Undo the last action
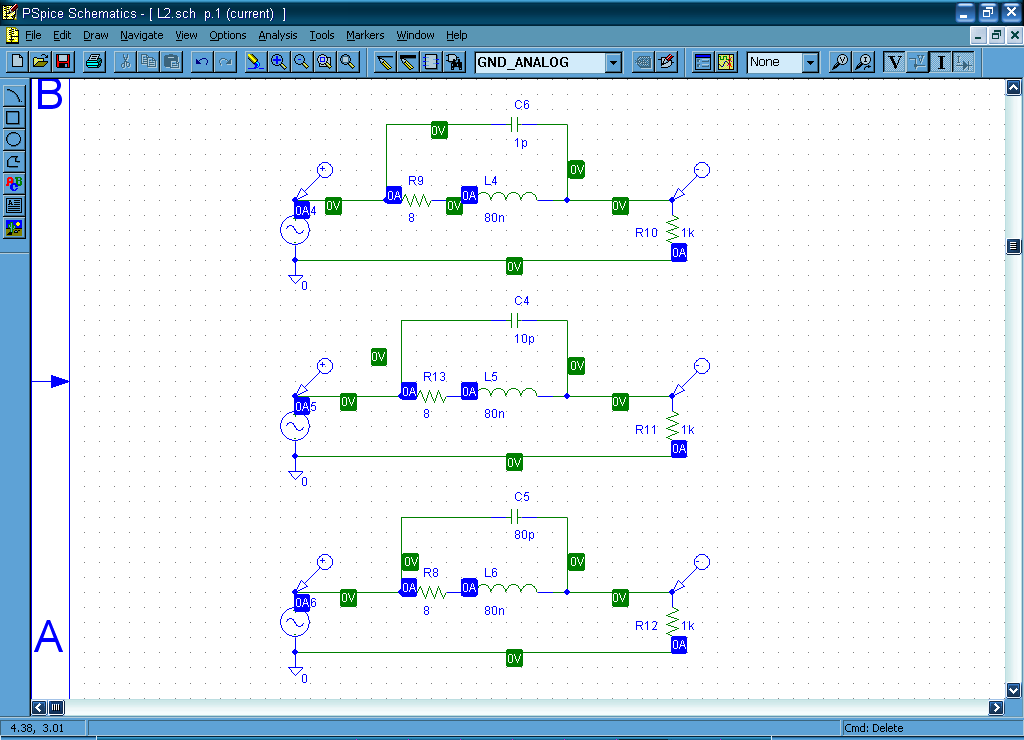This screenshot has height=740, width=1024. click(x=202, y=62)
